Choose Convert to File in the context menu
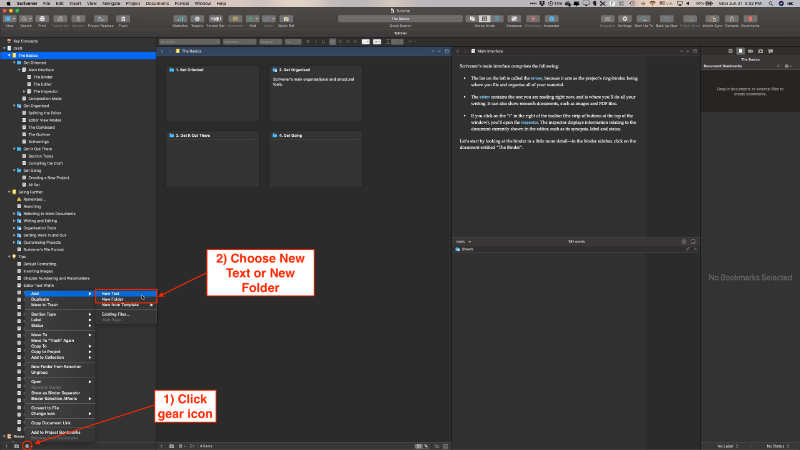This screenshot has width=800, height=450. click(x=60, y=408)
